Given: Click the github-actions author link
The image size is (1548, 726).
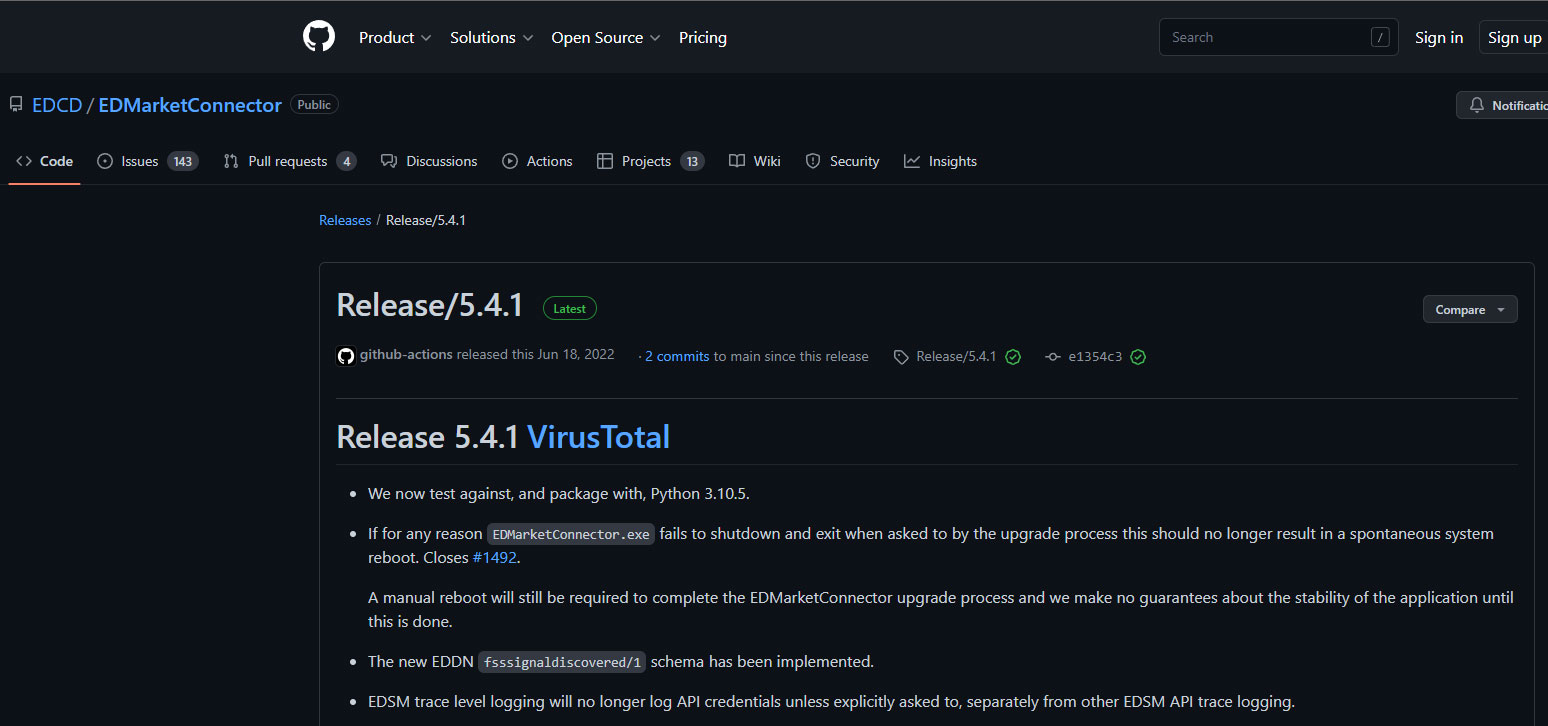Looking at the screenshot, I should pos(406,356).
